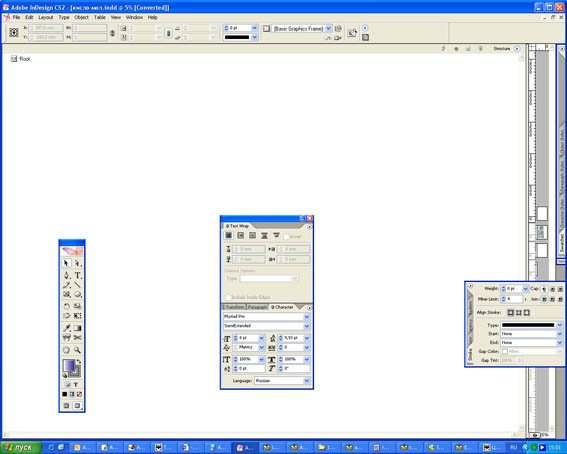This screenshot has width=567, height=454.
Task: Select Align Stroke to Inside button
Action: click(519, 312)
